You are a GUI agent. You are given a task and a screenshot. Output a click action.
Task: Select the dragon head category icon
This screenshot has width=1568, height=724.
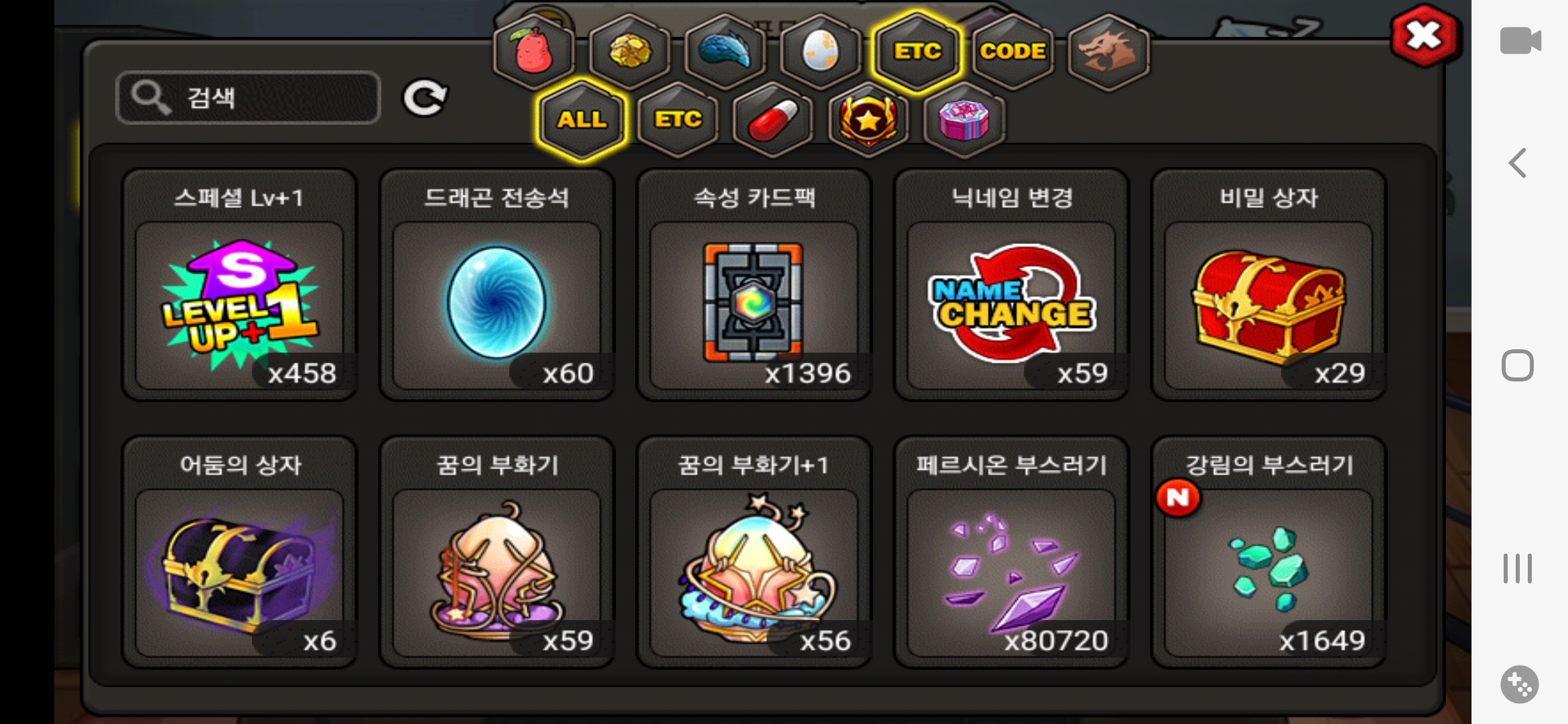[x=1108, y=52]
